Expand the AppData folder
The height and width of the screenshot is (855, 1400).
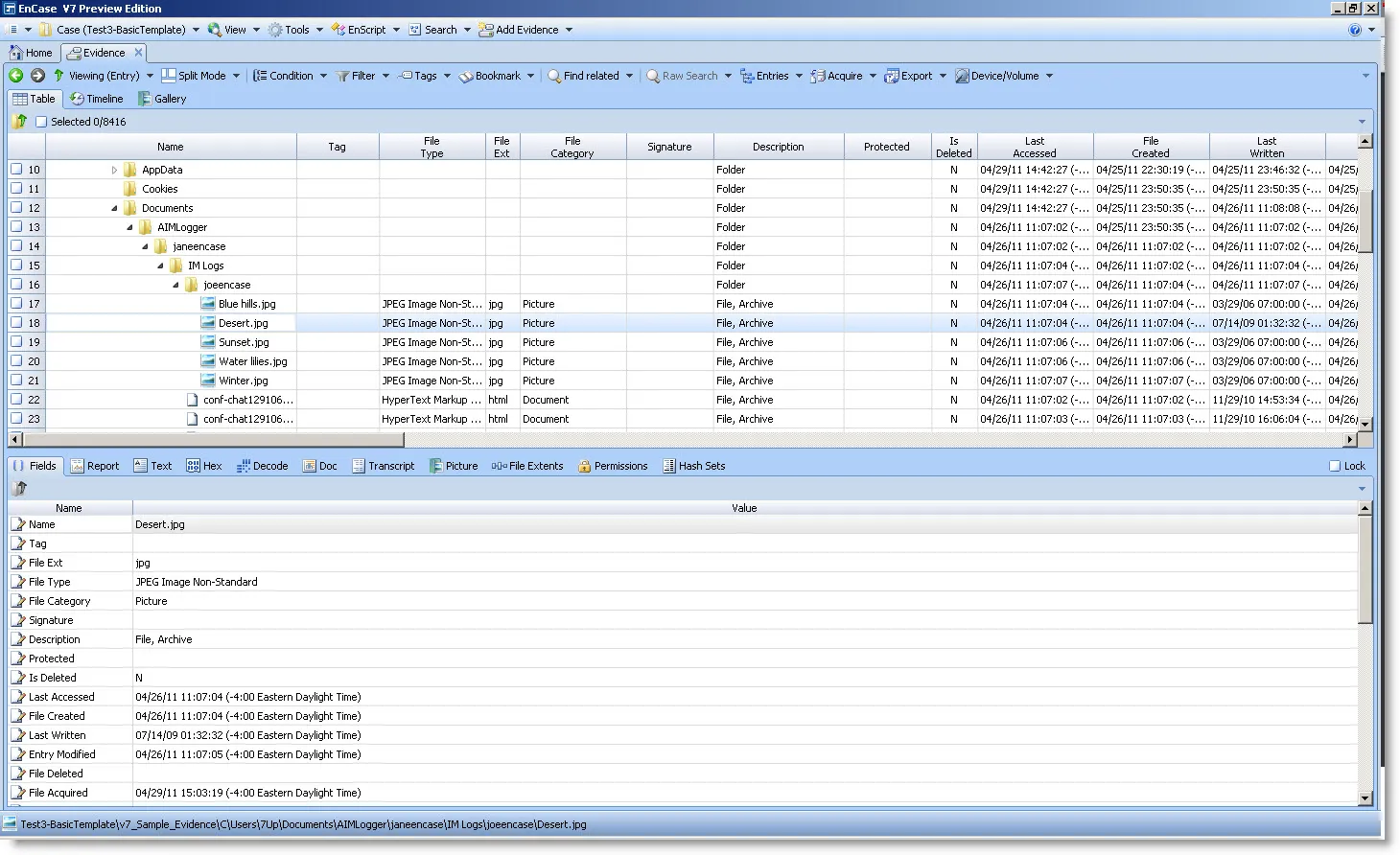(114, 169)
